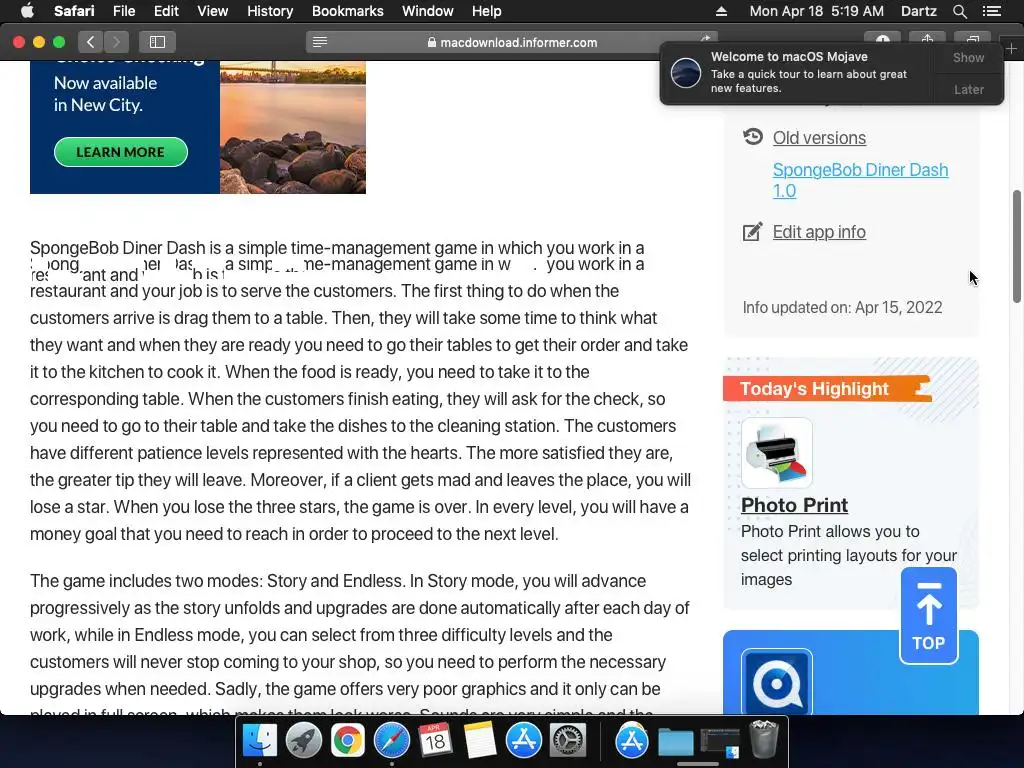This screenshot has width=1024, height=768.
Task: Open Notification Center list icon
Action: tap(991, 11)
